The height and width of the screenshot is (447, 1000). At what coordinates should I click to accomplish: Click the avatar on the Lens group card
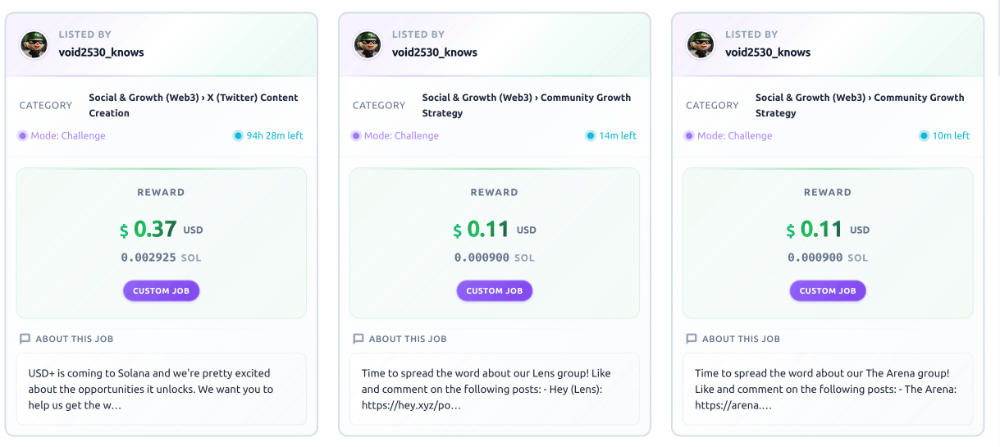tap(368, 44)
